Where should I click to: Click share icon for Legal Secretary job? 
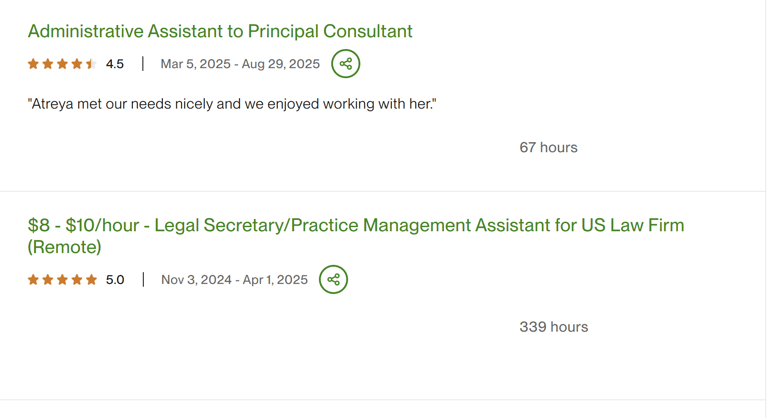coord(333,280)
